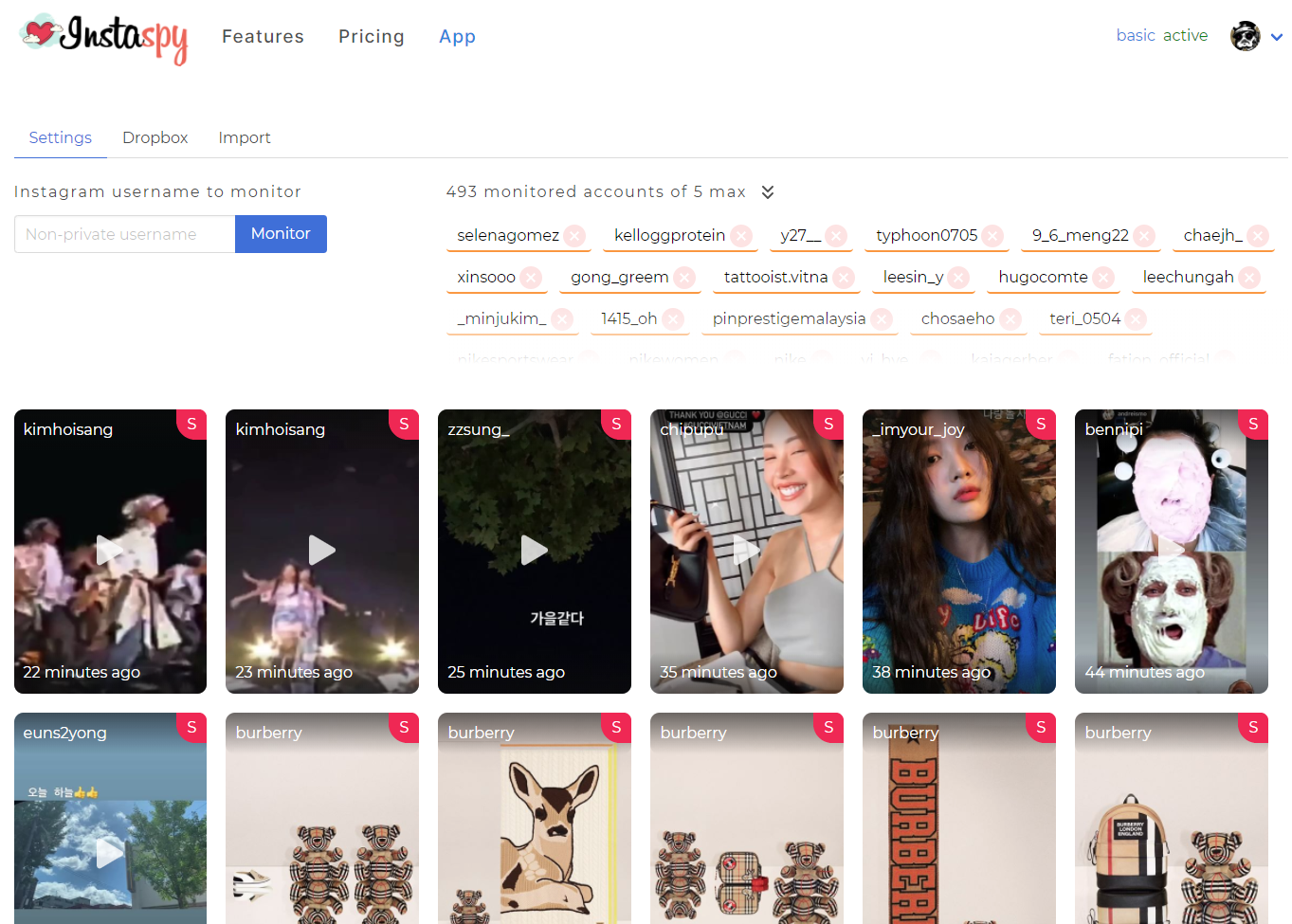Click the non-private username input field
Image resolution: width=1292 pixels, height=924 pixels.
pos(123,233)
